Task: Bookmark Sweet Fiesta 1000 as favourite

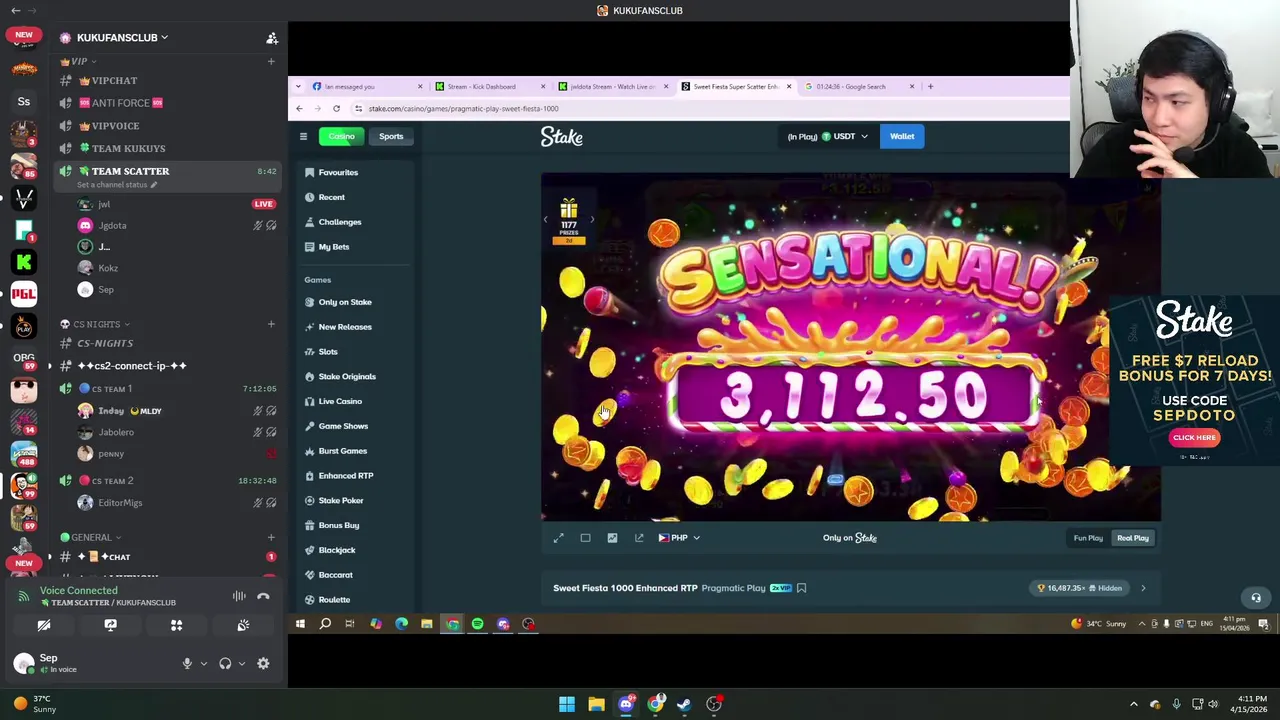Action: point(801,588)
